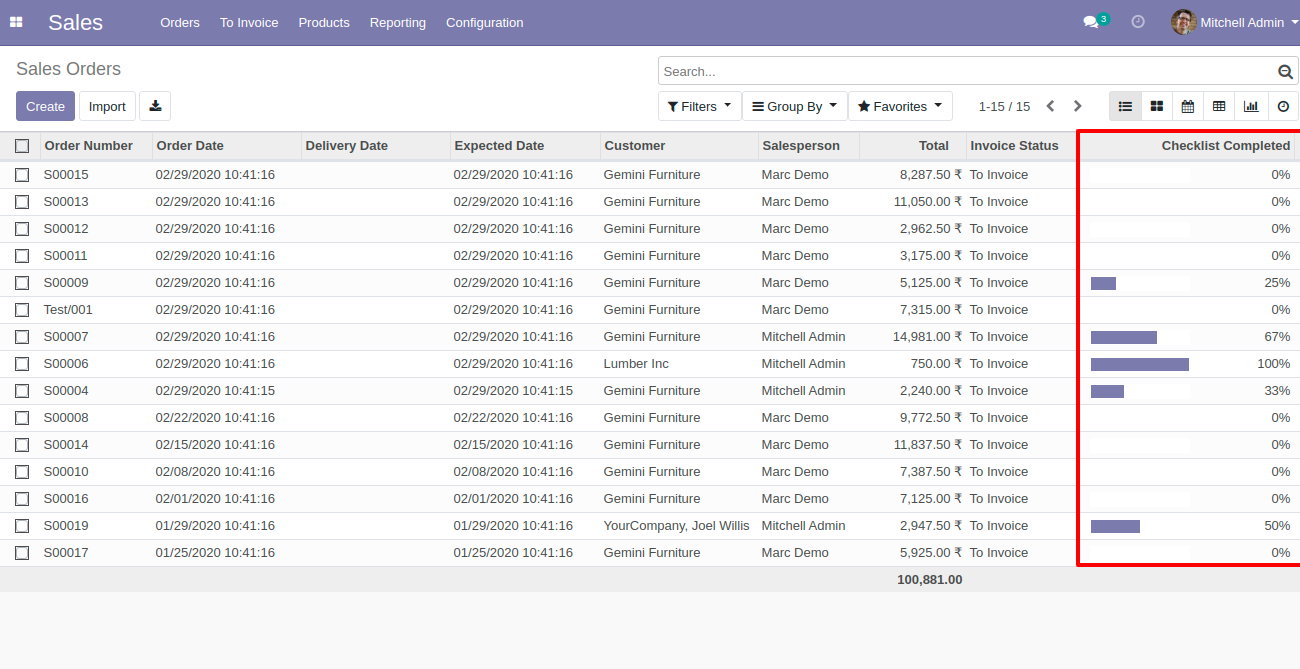Click the 100,881.00 grand total
This screenshot has width=1300, height=669.
coord(930,580)
